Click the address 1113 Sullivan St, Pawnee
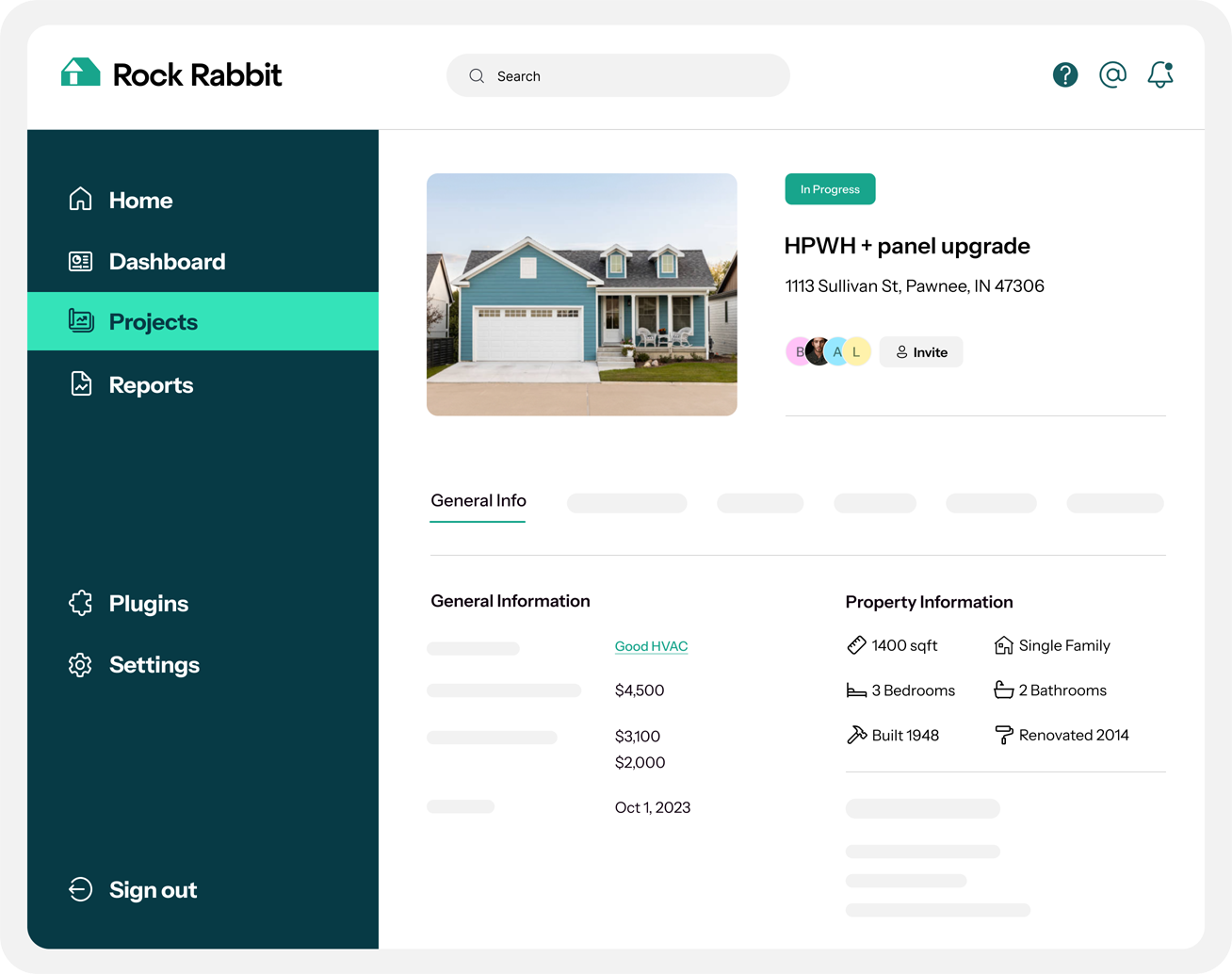This screenshot has height=974, width=1232. pos(915,286)
